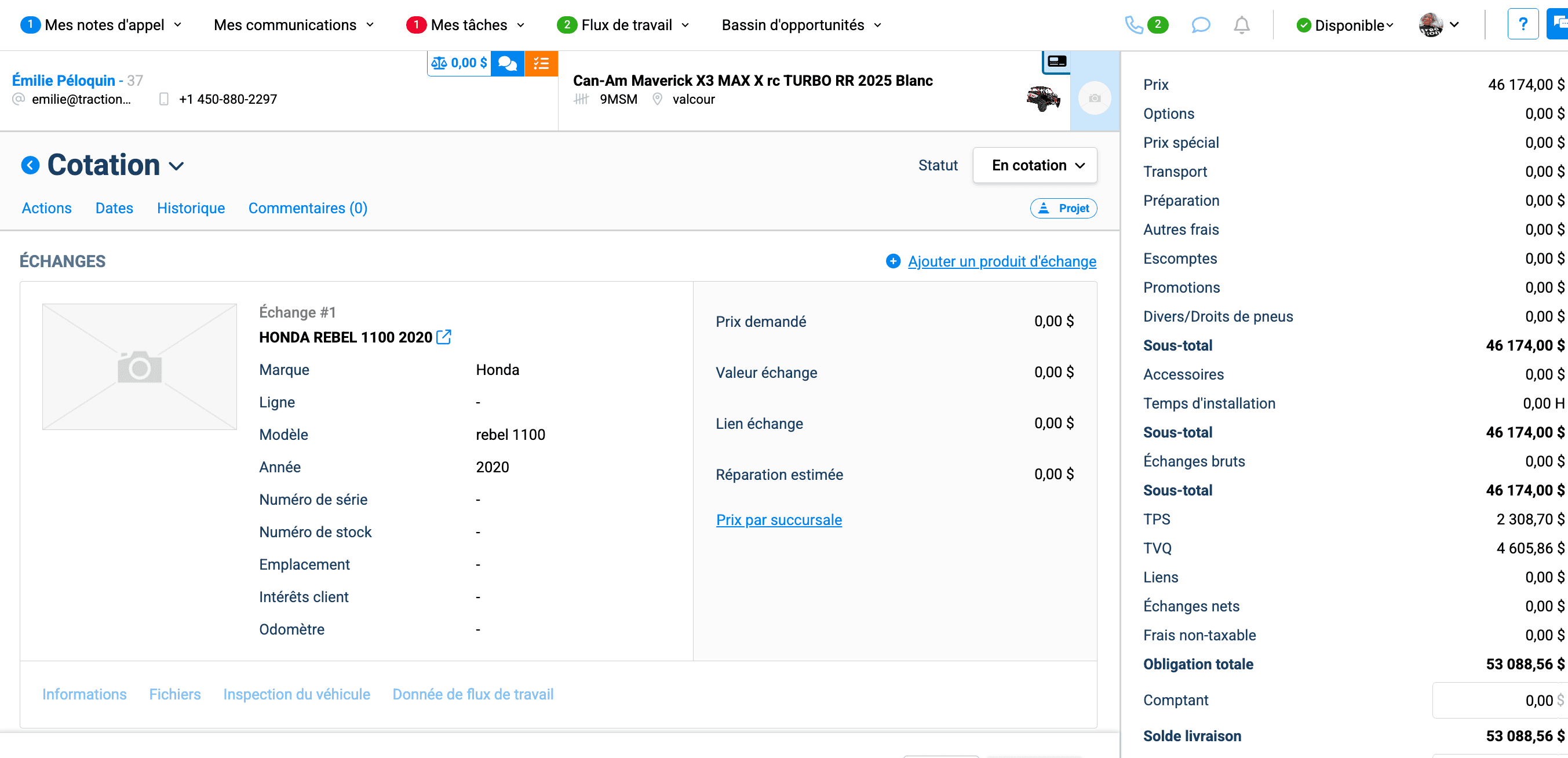The width and height of the screenshot is (1568, 758).
Task: Open Émilie Péloquin customer link
Action: 64,81
